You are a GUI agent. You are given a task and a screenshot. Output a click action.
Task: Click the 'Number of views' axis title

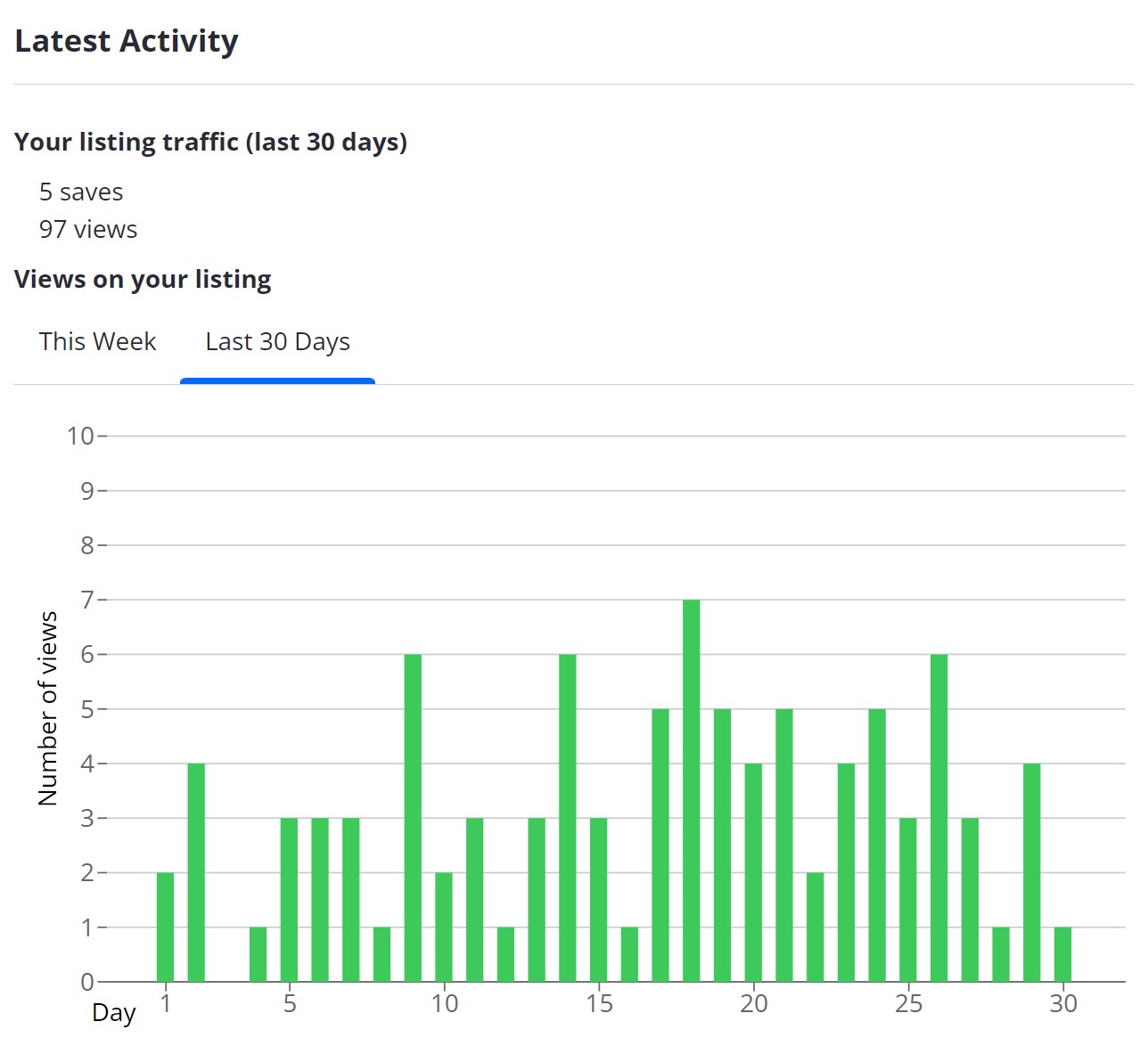tap(48, 709)
